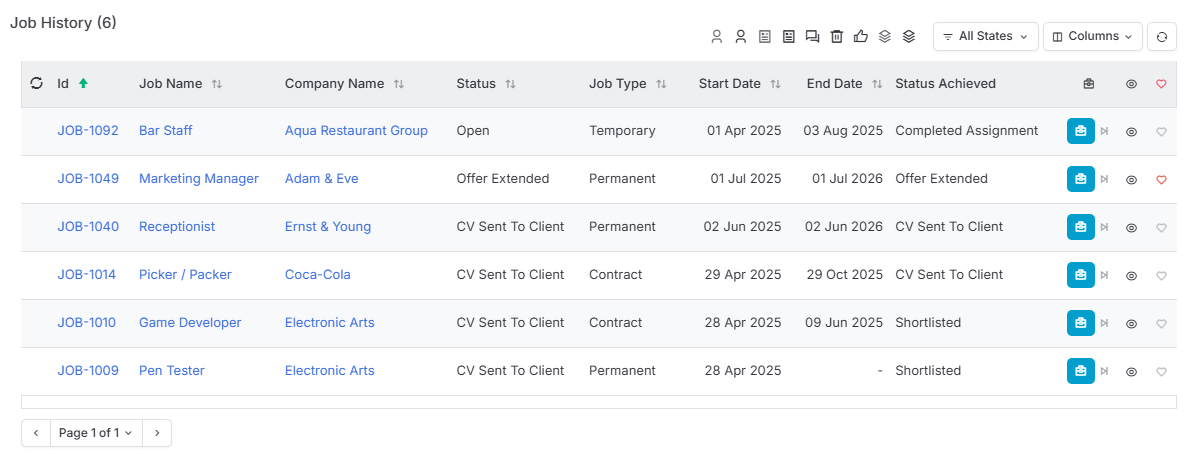Screen dimensions: 1204x455
Task: Open the Columns chooser dropdown
Action: click(x=1092, y=36)
